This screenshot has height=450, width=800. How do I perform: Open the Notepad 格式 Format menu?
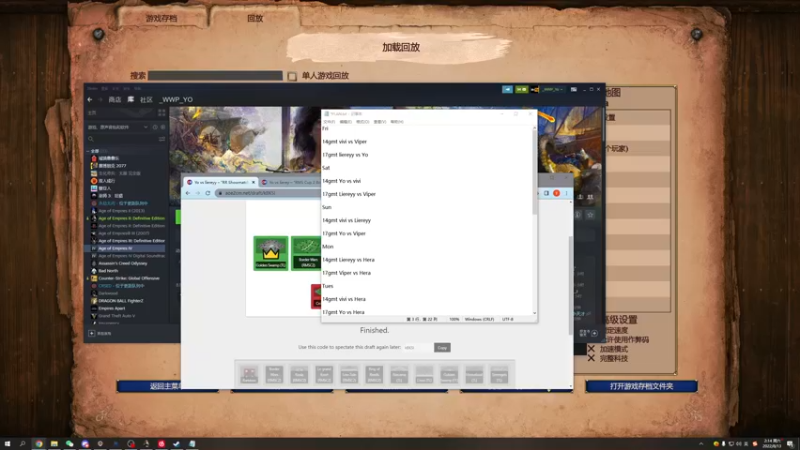coord(362,122)
